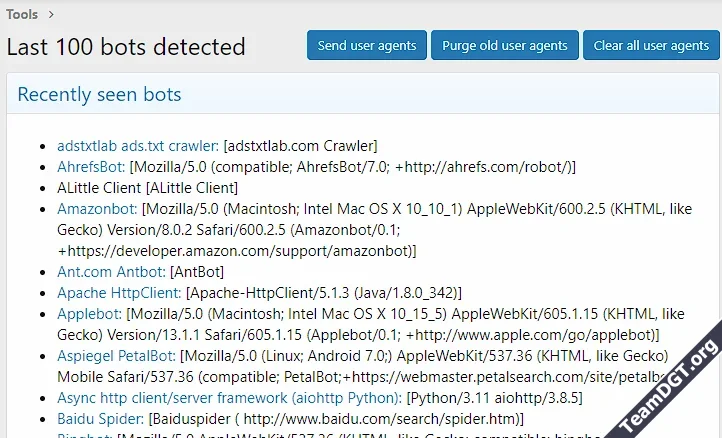Open the Applebot link
This screenshot has width=722, height=438.
89,314
